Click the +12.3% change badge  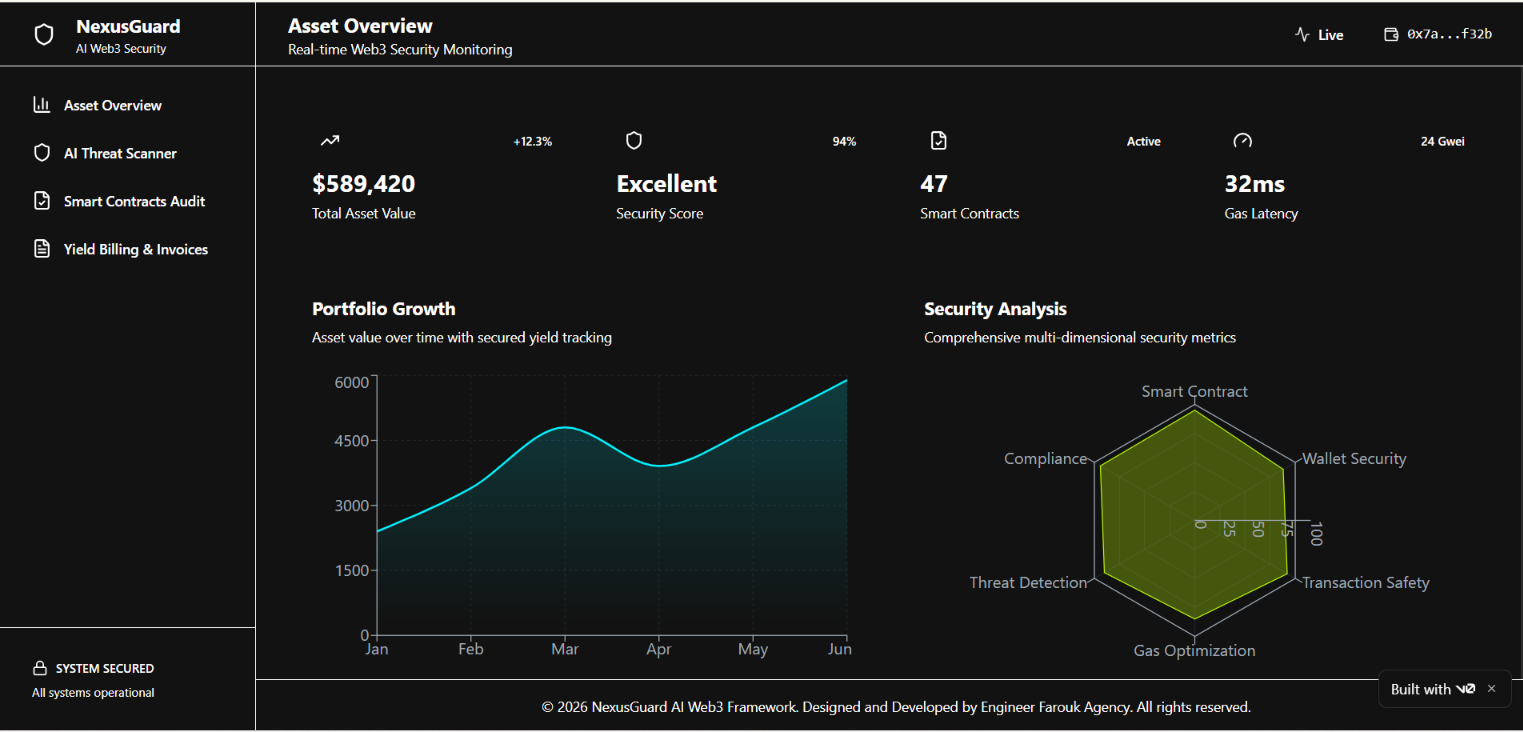pyautogui.click(x=533, y=142)
